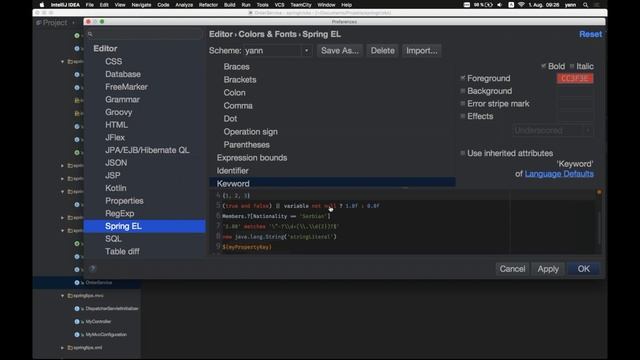This screenshot has height=360, width=640.
Task: Click the red Foreground color swatch
Action: (x=575, y=78)
